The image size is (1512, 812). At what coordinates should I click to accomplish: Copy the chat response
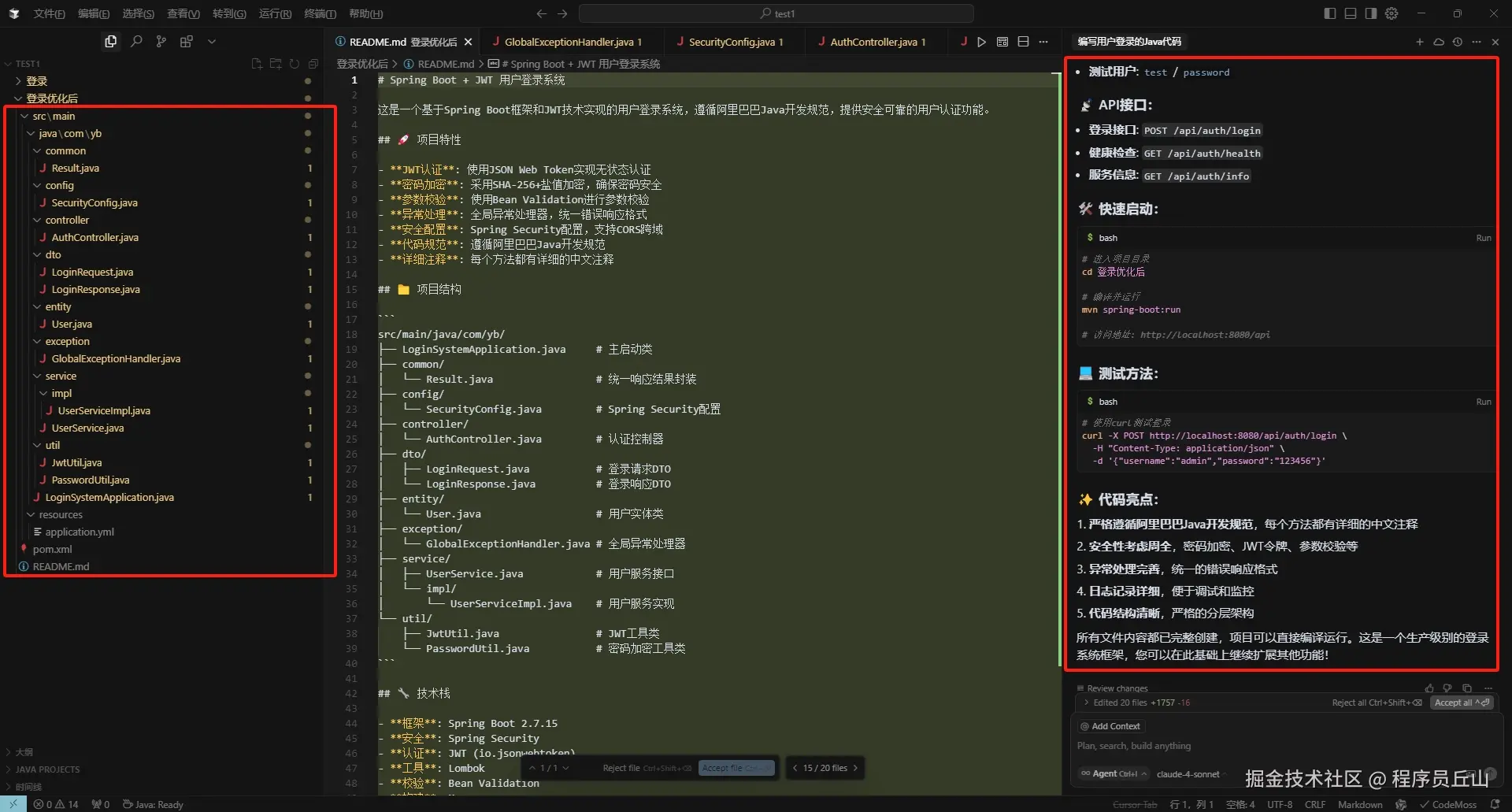click(x=1466, y=688)
